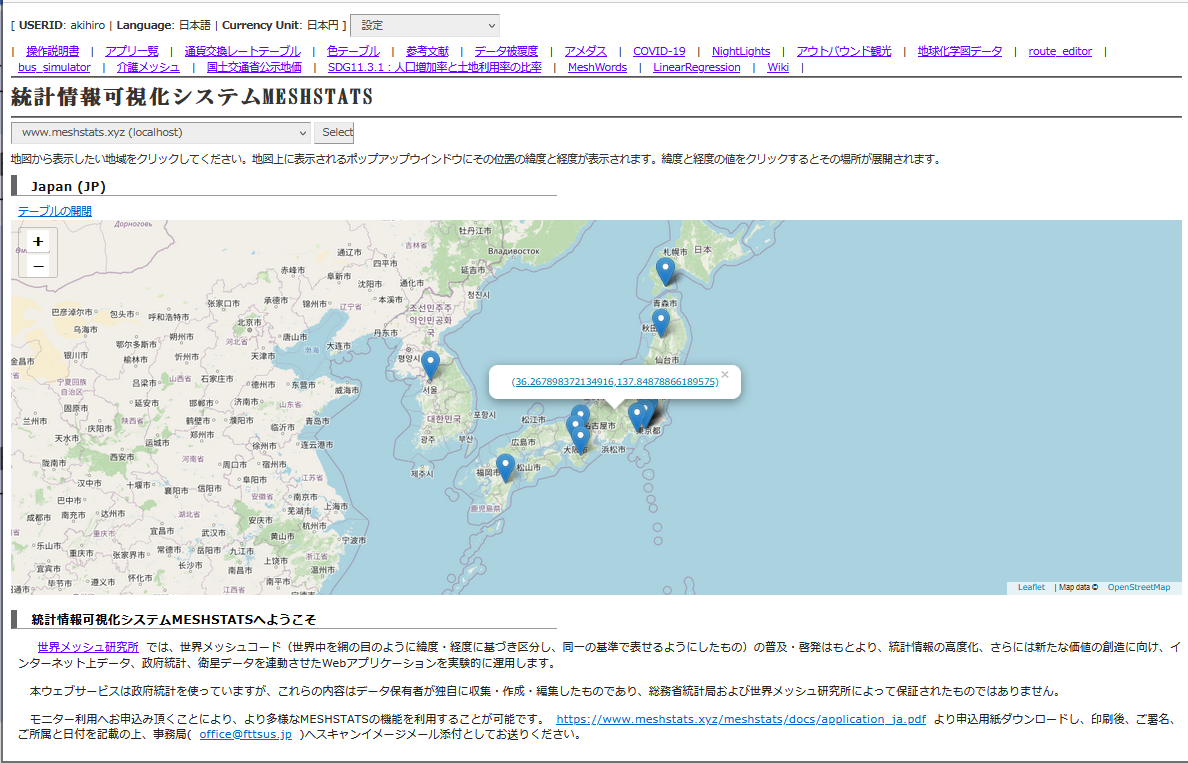Open the 設定 settings dropdown

424,25
